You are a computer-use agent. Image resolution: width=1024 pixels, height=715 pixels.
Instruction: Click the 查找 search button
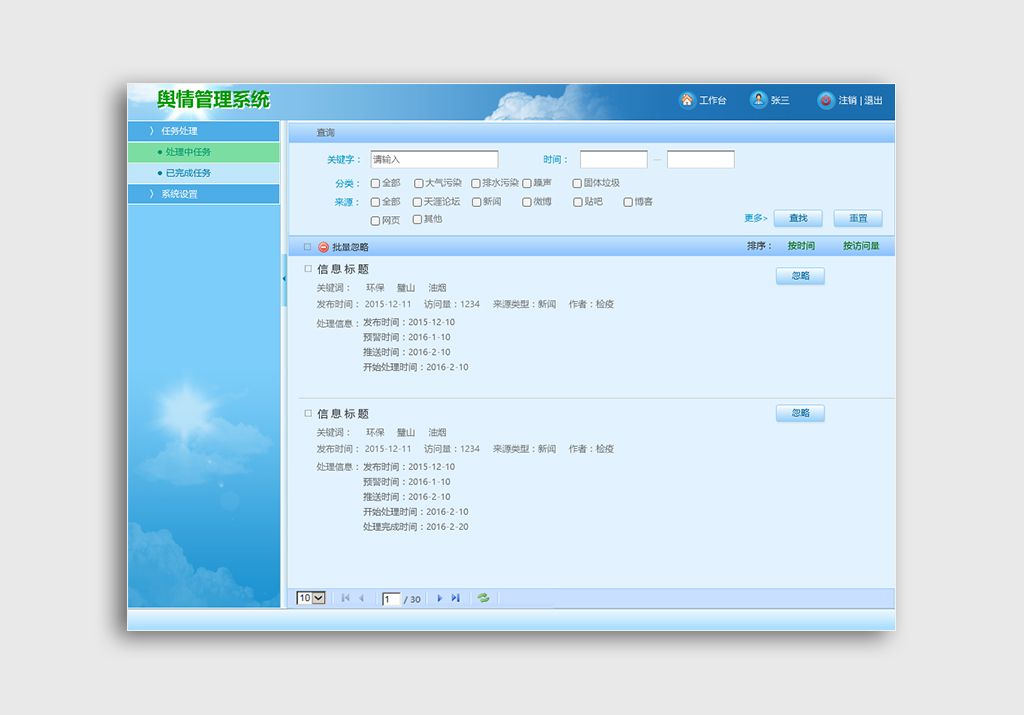[798, 218]
